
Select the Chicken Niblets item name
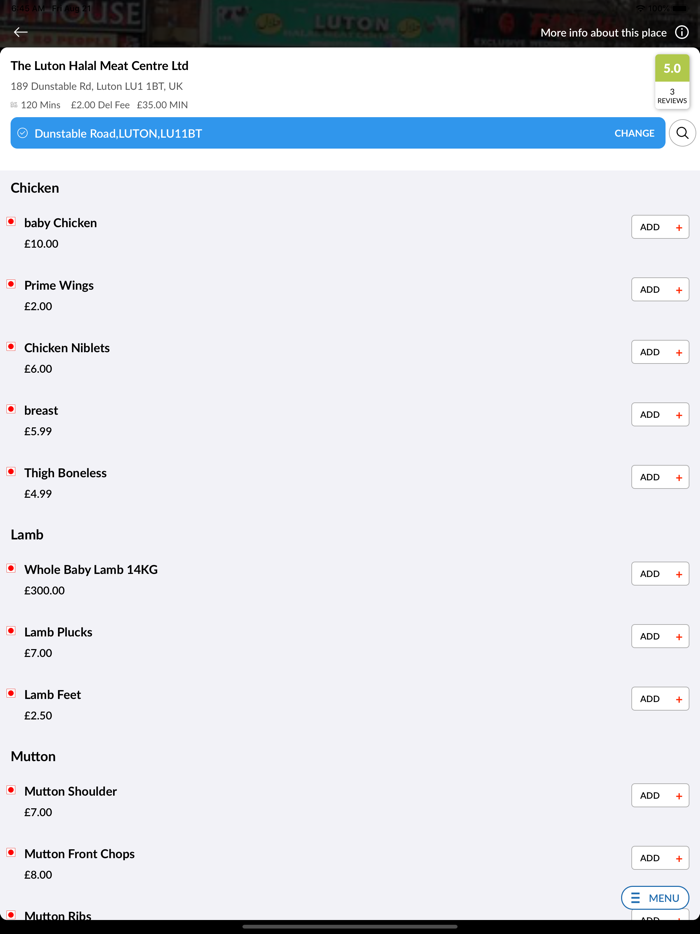67,348
